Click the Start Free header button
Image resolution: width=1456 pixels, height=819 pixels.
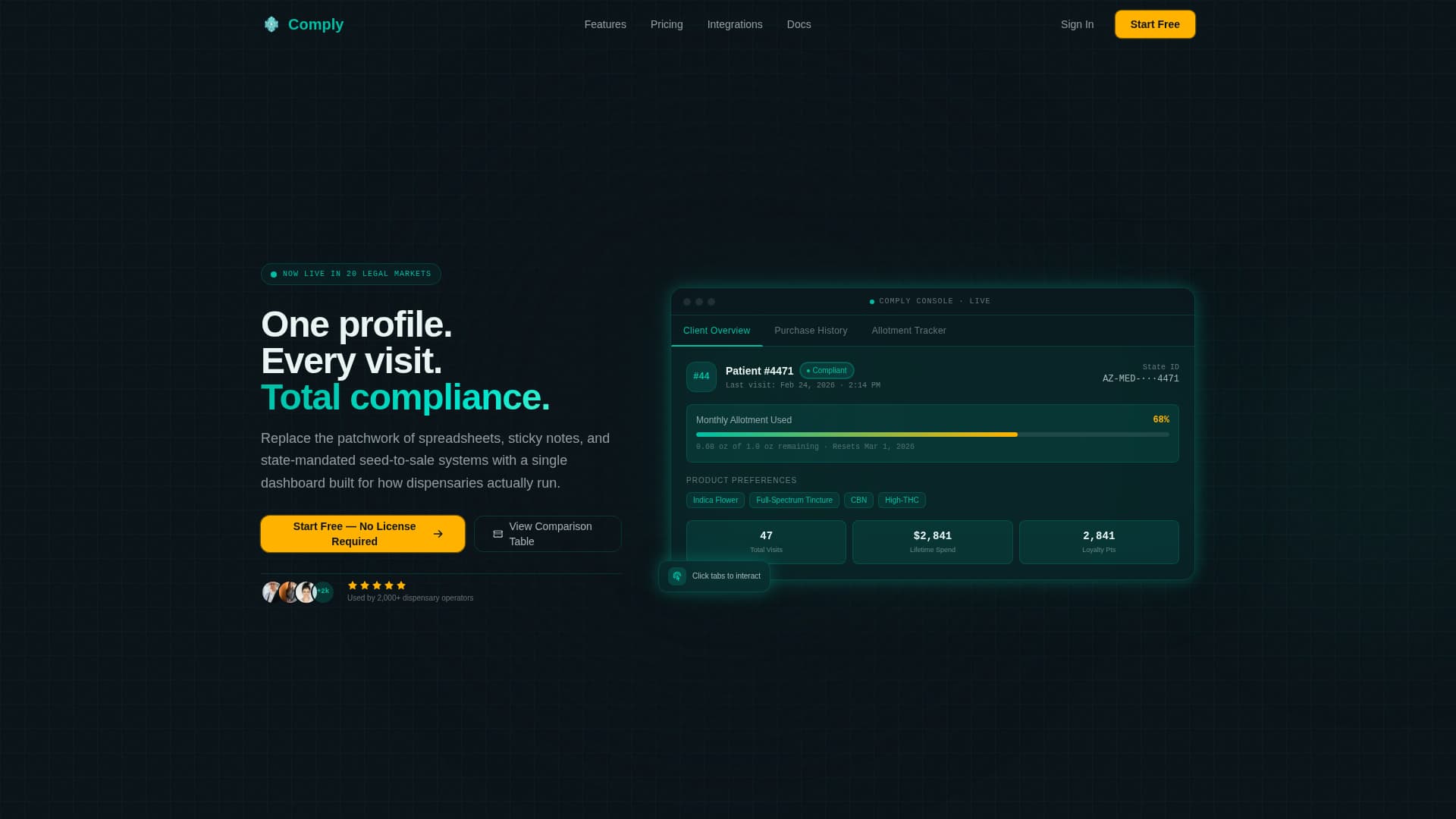(x=1155, y=24)
